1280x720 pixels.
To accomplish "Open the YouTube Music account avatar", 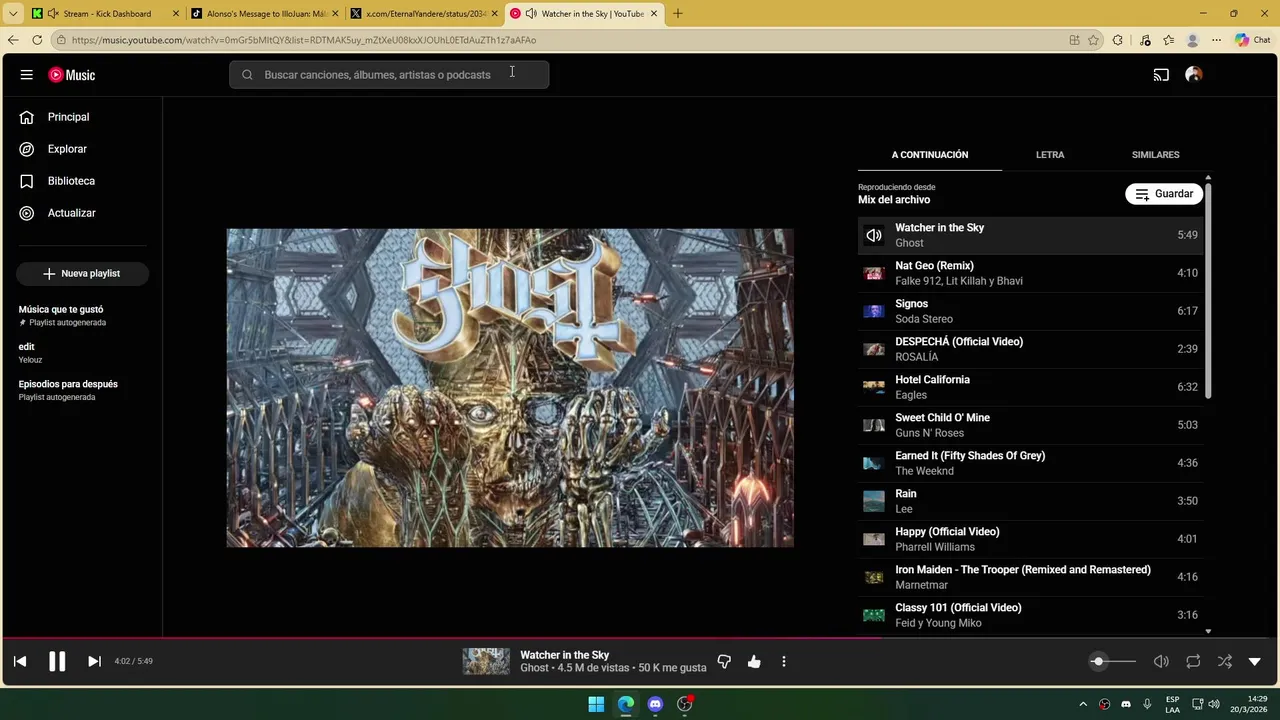I will (1193, 75).
